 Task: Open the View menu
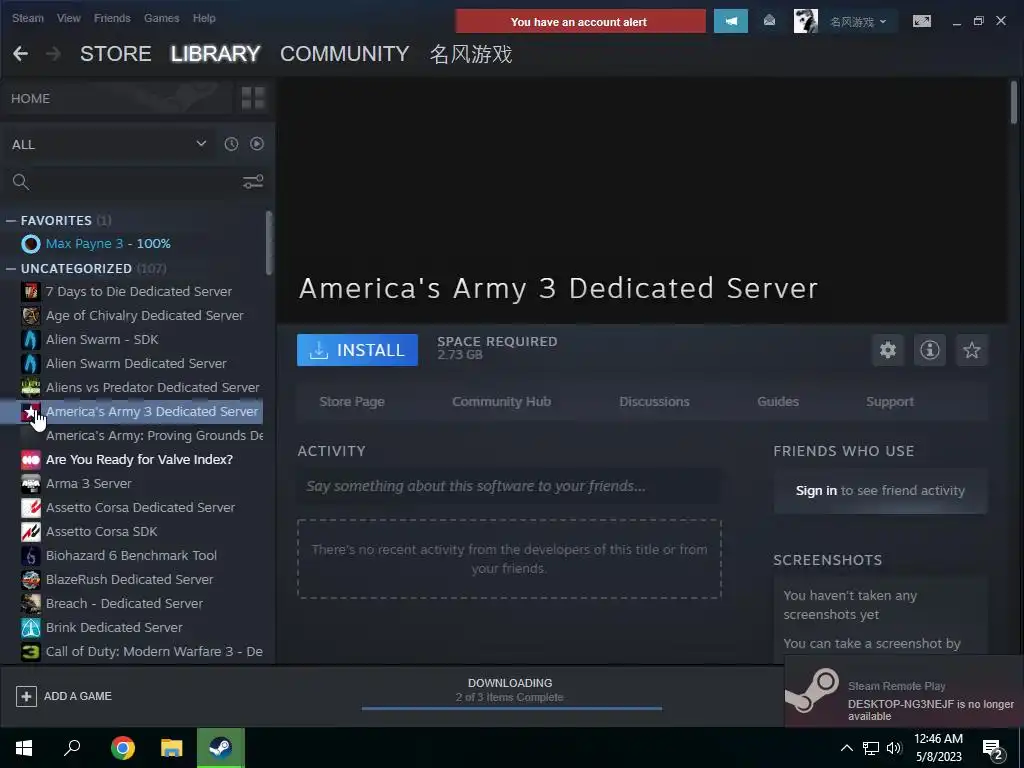[x=69, y=18]
